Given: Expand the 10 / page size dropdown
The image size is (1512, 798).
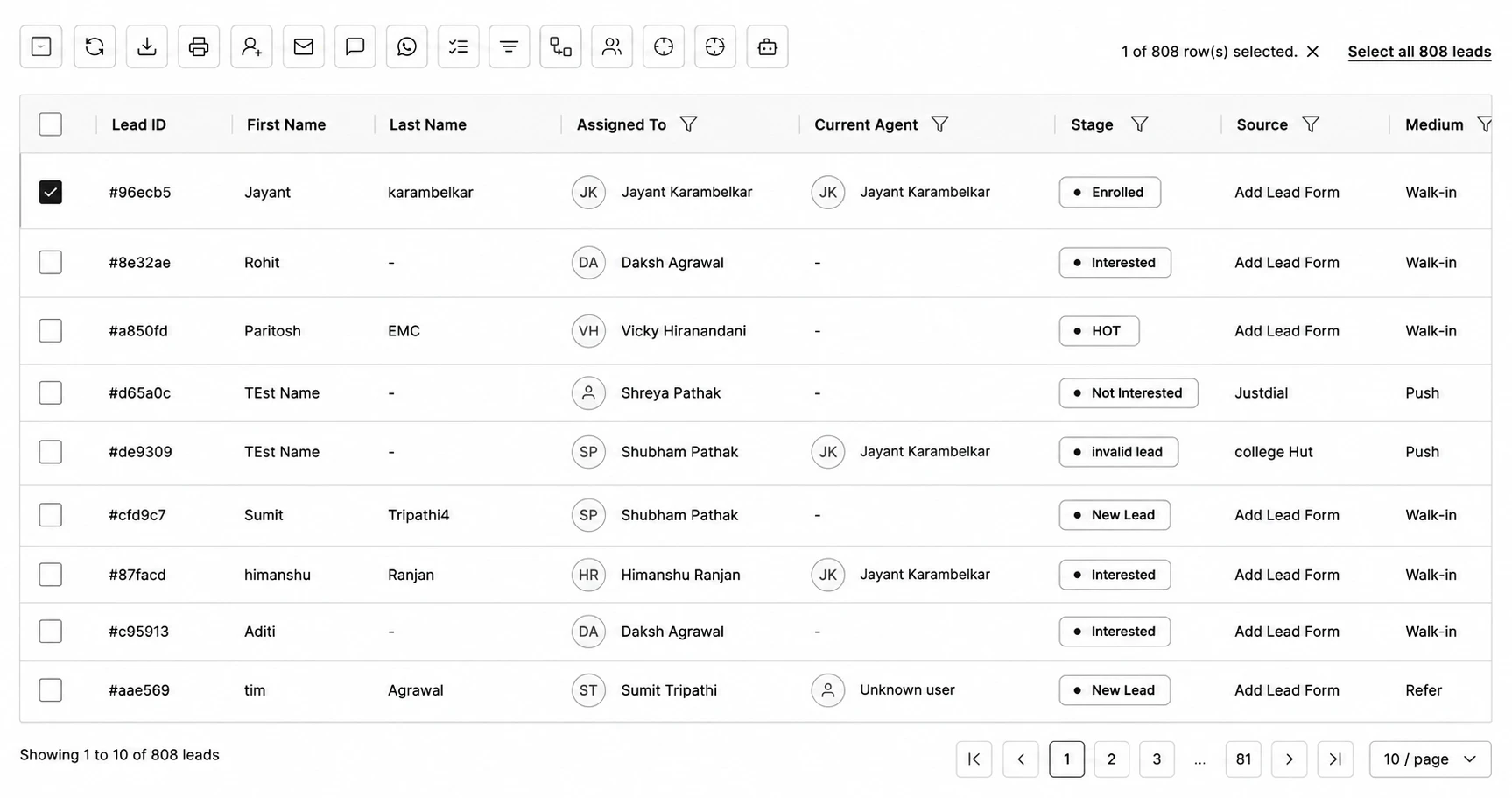Looking at the screenshot, I should (x=1430, y=759).
